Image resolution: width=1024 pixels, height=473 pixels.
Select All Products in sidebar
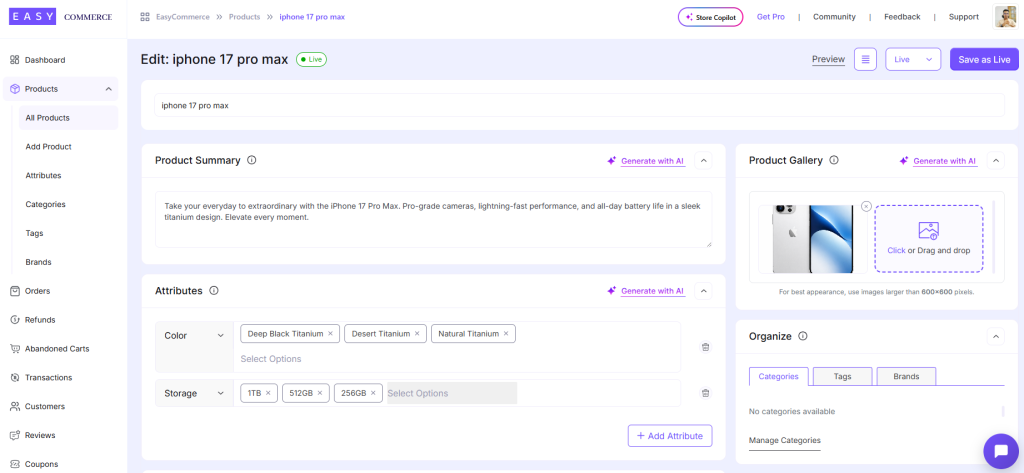pyautogui.click(x=68, y=118)
